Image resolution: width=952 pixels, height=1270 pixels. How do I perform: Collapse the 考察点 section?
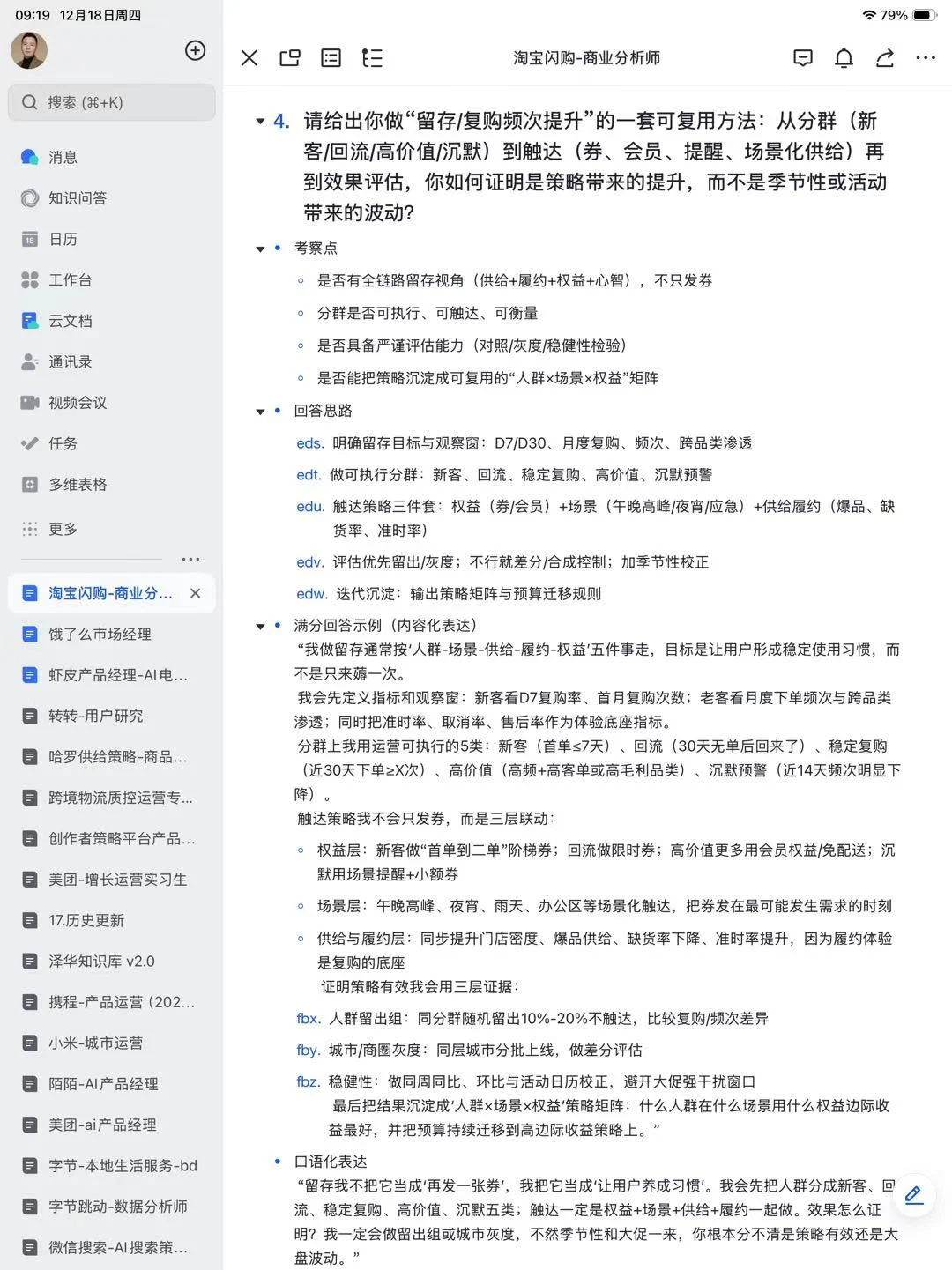click(x=258, y=249)
